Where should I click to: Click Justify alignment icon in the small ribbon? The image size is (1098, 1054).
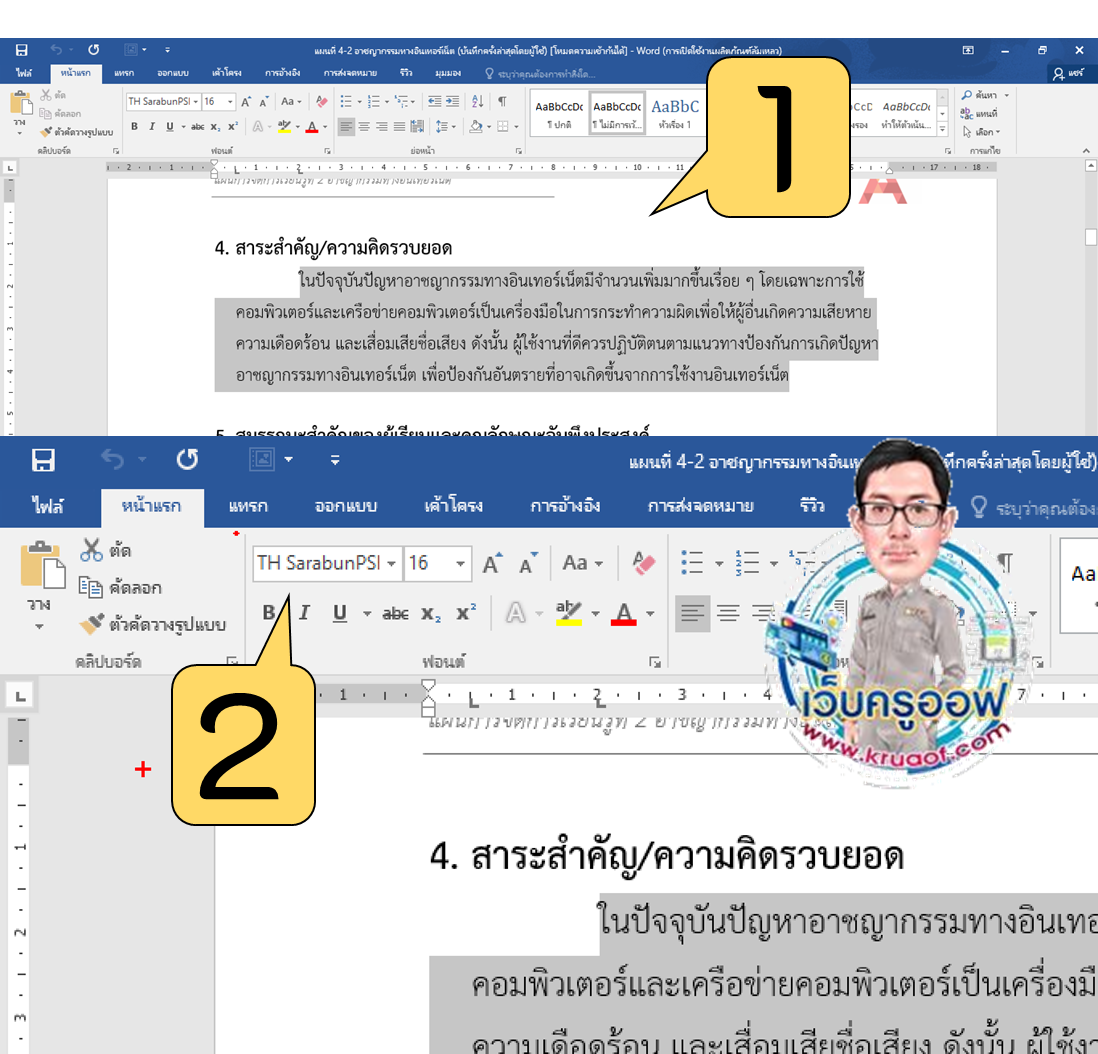coord(399,127)
